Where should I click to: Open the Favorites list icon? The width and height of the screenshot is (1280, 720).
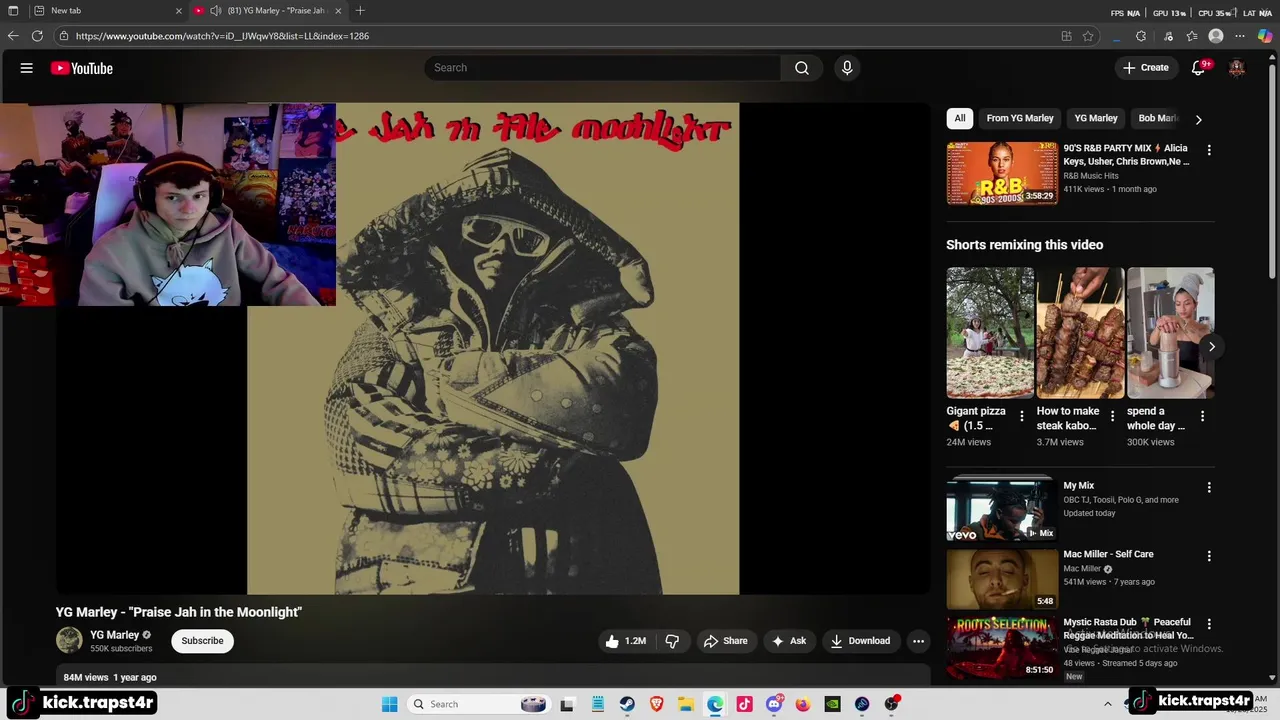click(1192, 36)
